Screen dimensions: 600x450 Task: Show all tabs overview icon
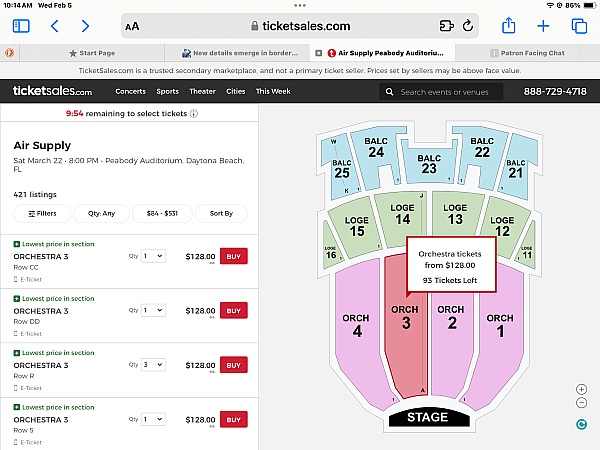tap(579, 26)
